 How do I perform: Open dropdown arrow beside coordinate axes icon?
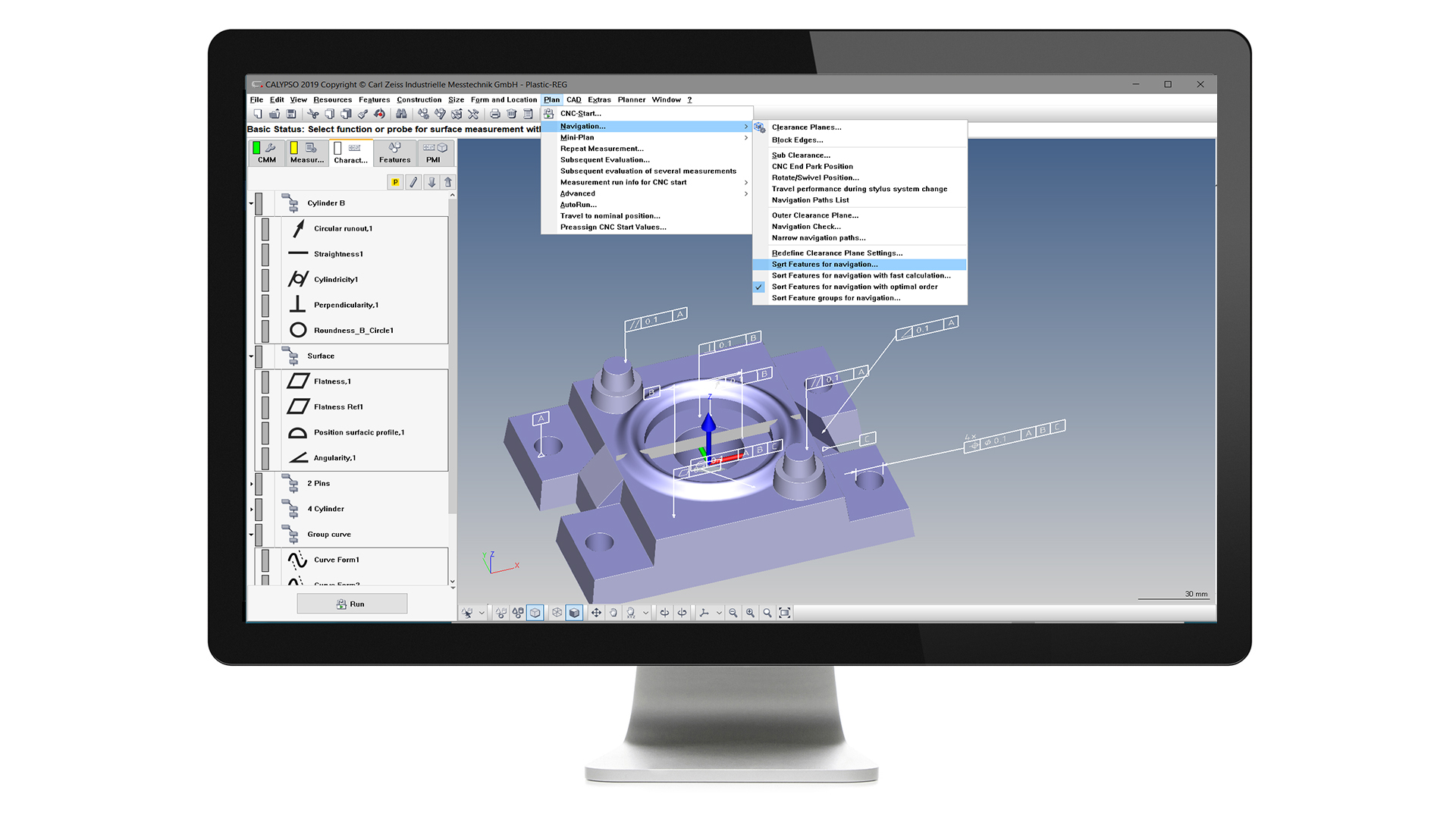pos(719,613)
